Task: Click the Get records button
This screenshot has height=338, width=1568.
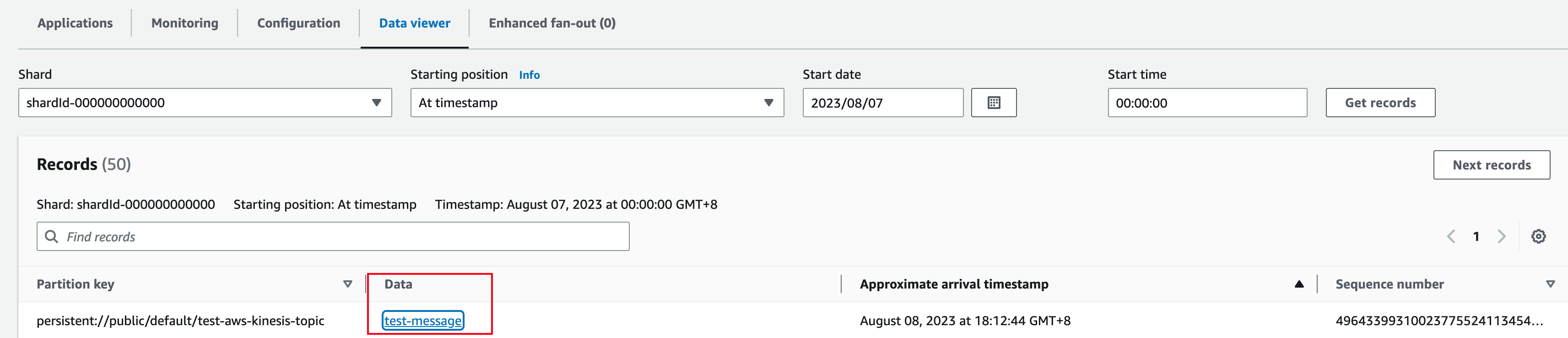Action: click(x=1380, y=103)
